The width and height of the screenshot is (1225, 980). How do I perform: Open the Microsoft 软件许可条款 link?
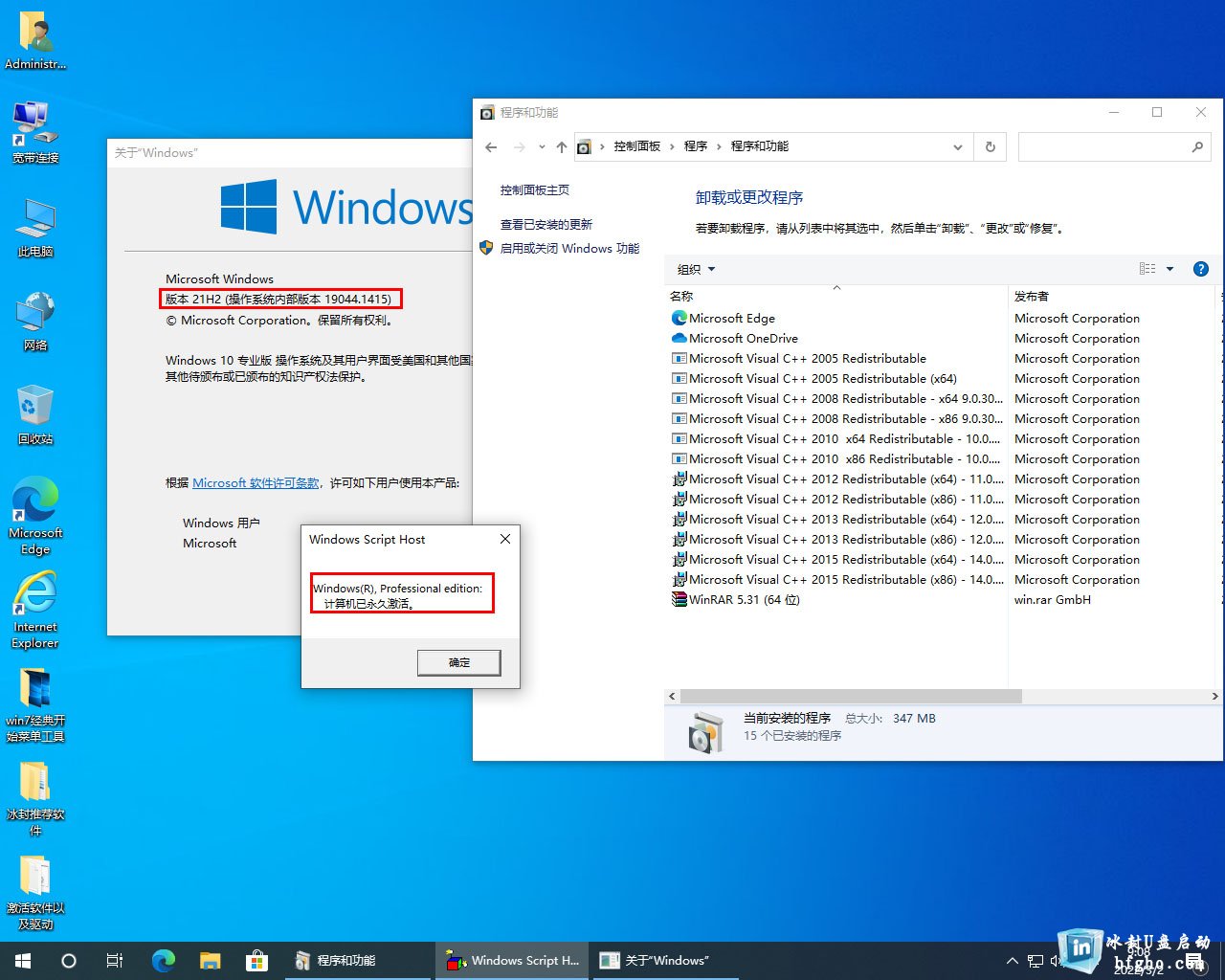pos(256,483)
